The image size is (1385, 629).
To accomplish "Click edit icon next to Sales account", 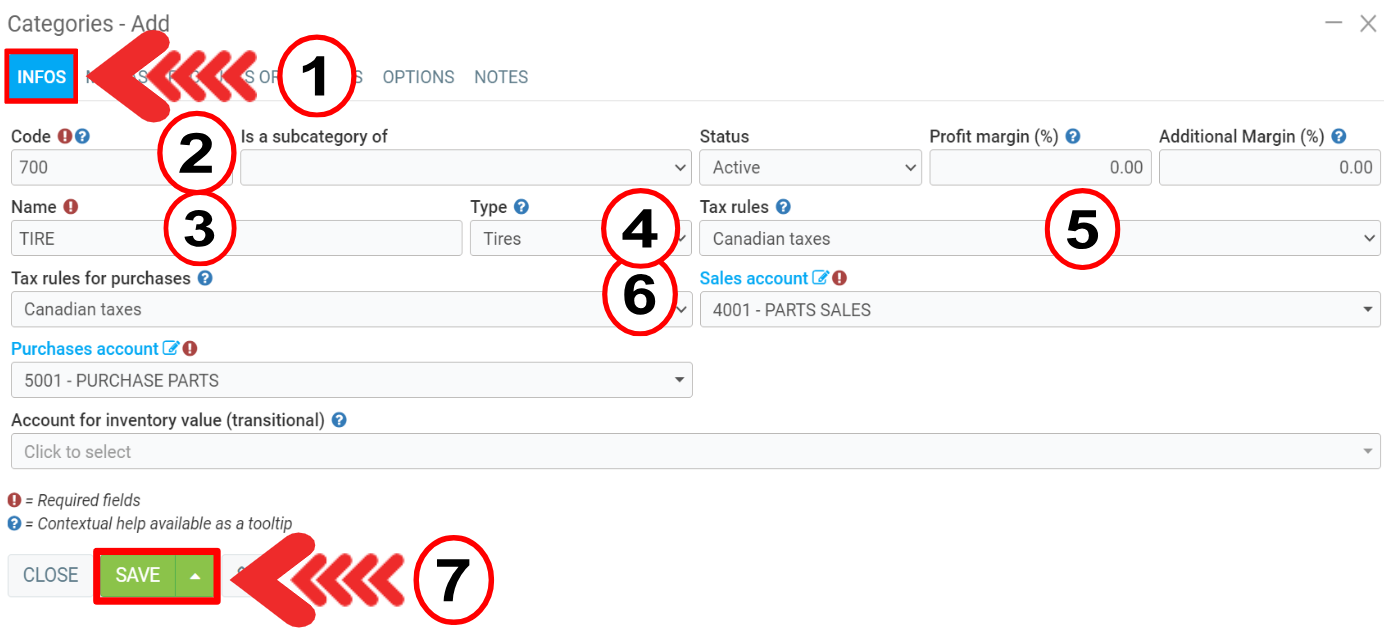I will (x=820, y=278).
